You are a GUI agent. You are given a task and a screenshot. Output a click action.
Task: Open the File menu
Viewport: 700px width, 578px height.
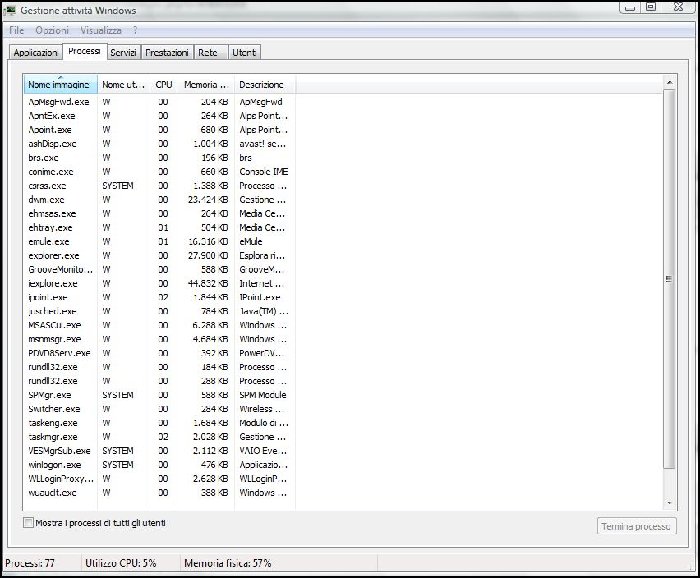[x=17, y=30]
